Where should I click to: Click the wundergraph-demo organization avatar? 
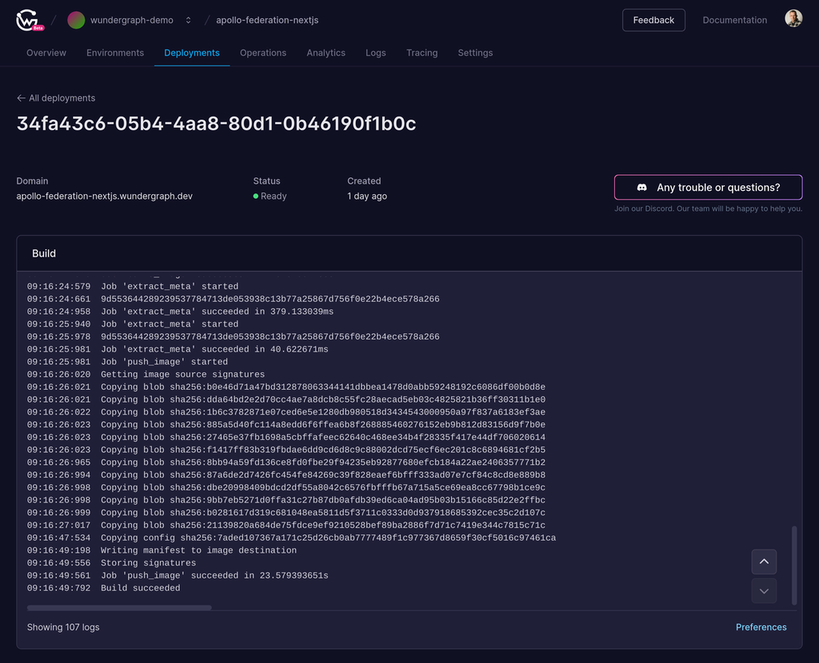[76, 20]
